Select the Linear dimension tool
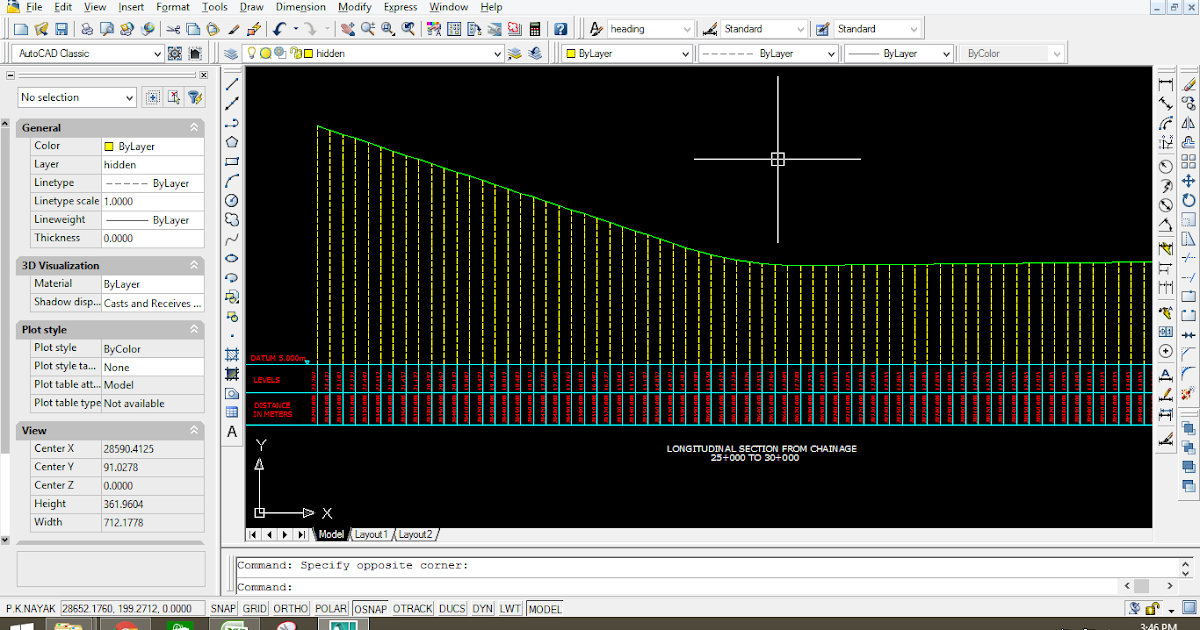 tap(1165, 85)
